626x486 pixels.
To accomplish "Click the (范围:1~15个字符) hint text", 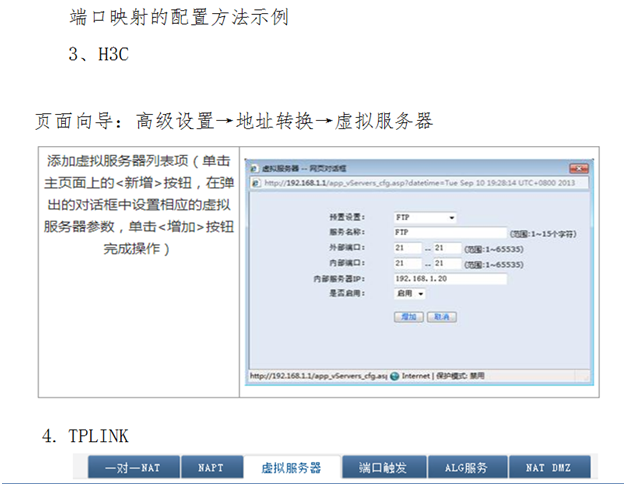I will [x=543, y=234].
